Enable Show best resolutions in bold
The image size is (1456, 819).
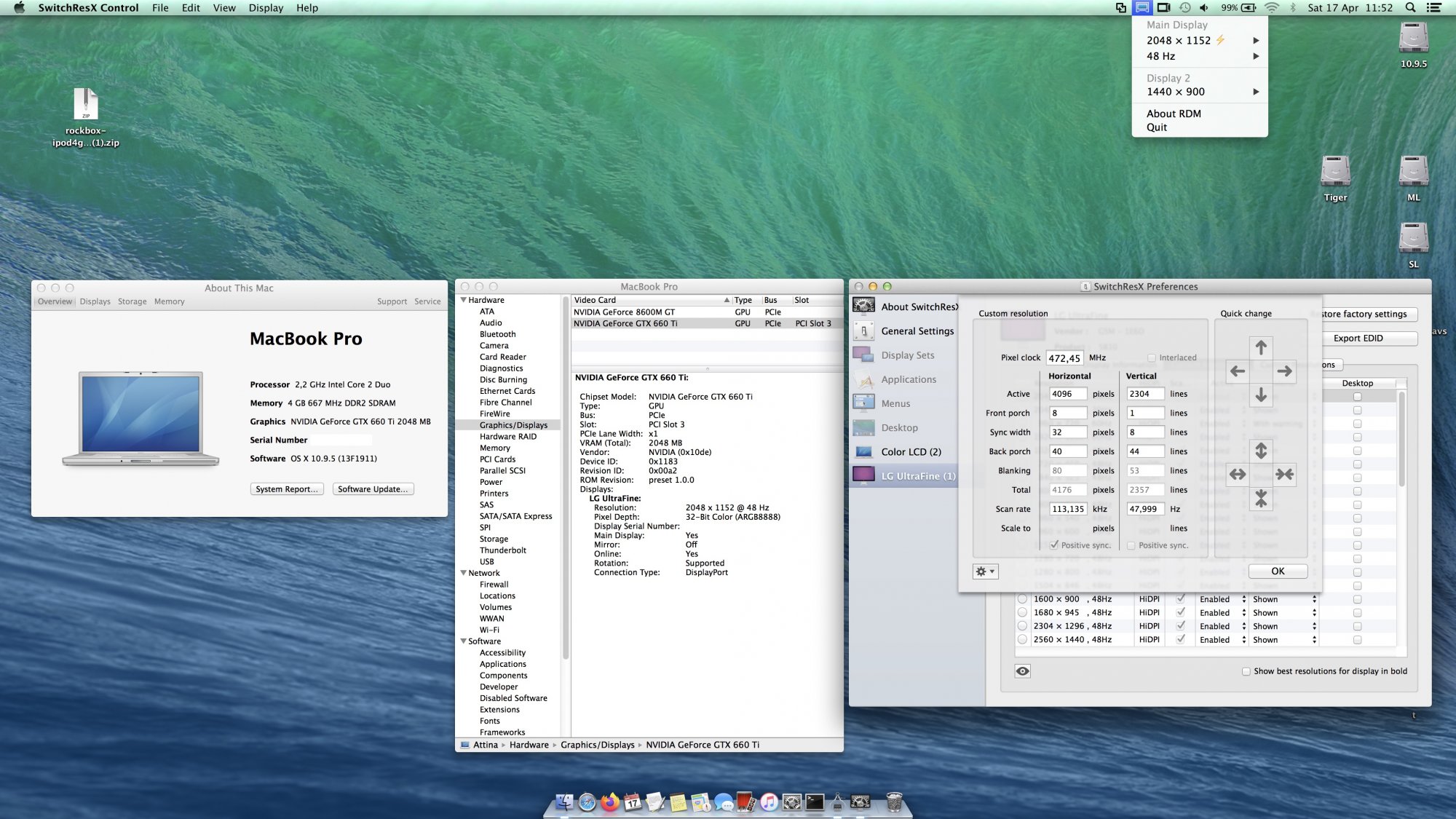[1246, 671]
